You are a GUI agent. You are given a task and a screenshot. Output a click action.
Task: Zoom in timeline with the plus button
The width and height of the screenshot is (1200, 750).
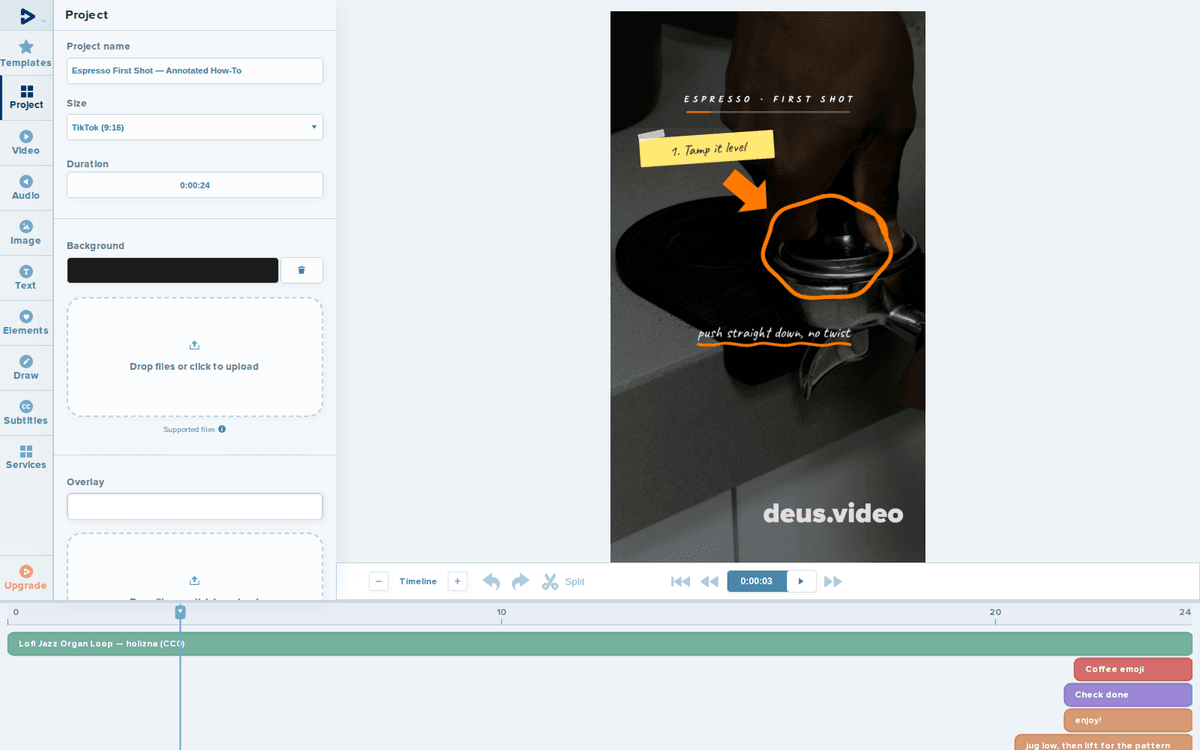pyautogui.click(x=457, y=581)
